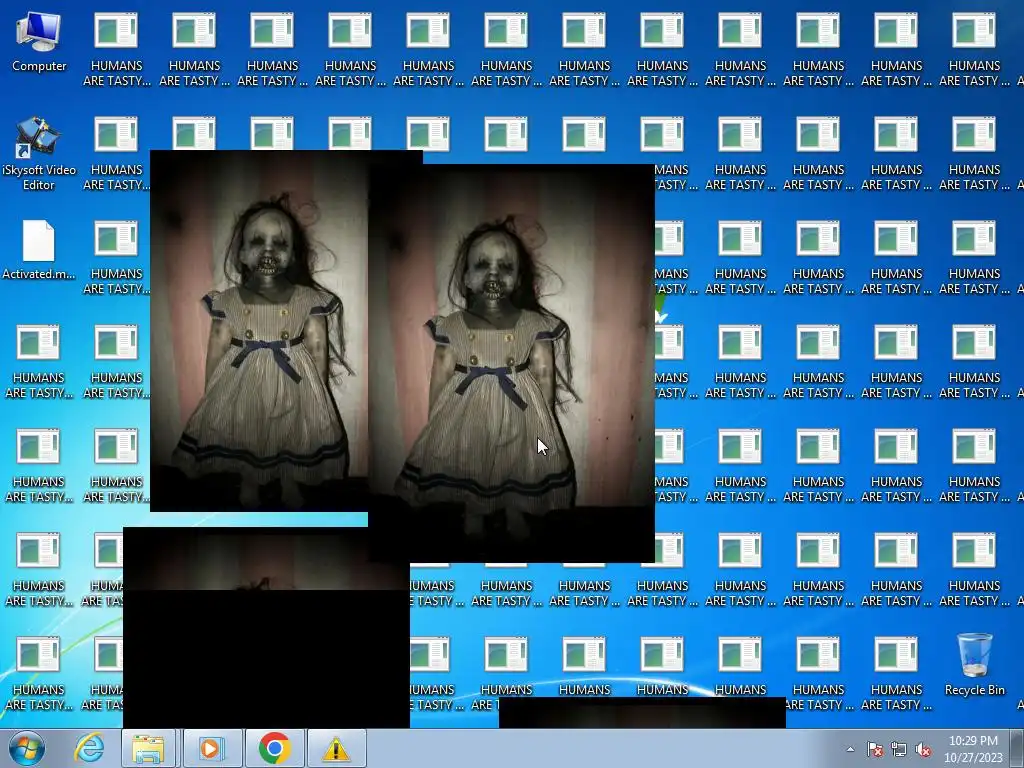
Task: Open the muted volume tray icon
Action: click(x=923, y=749)
